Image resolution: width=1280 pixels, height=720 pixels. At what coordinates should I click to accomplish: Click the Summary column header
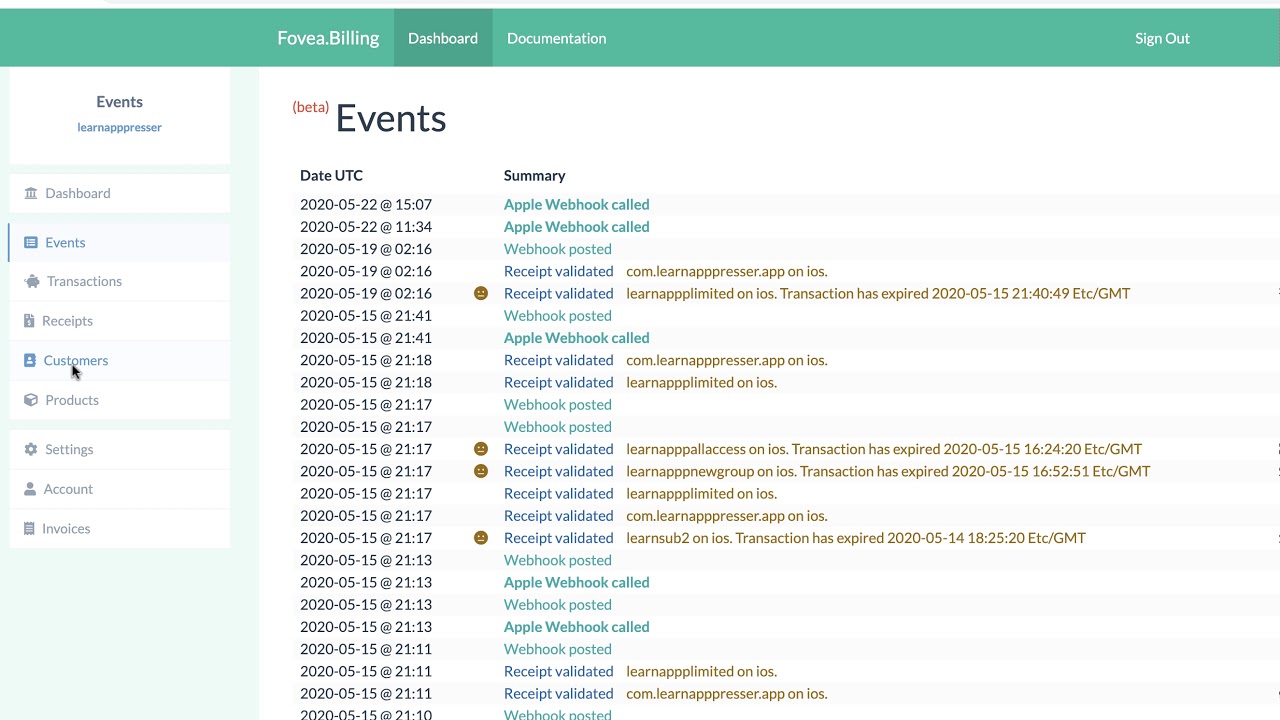534,175
